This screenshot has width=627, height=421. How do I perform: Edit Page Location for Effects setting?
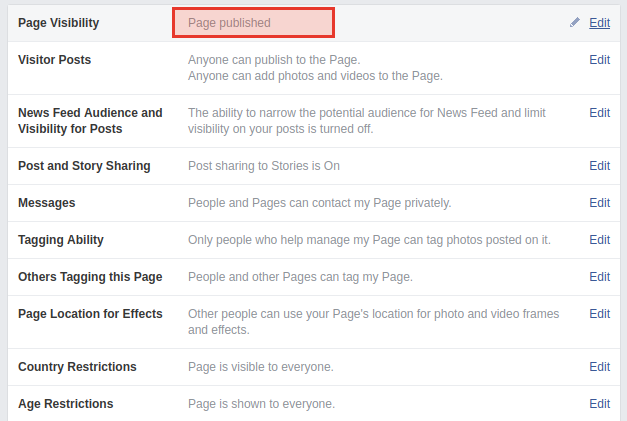[599, 314]
